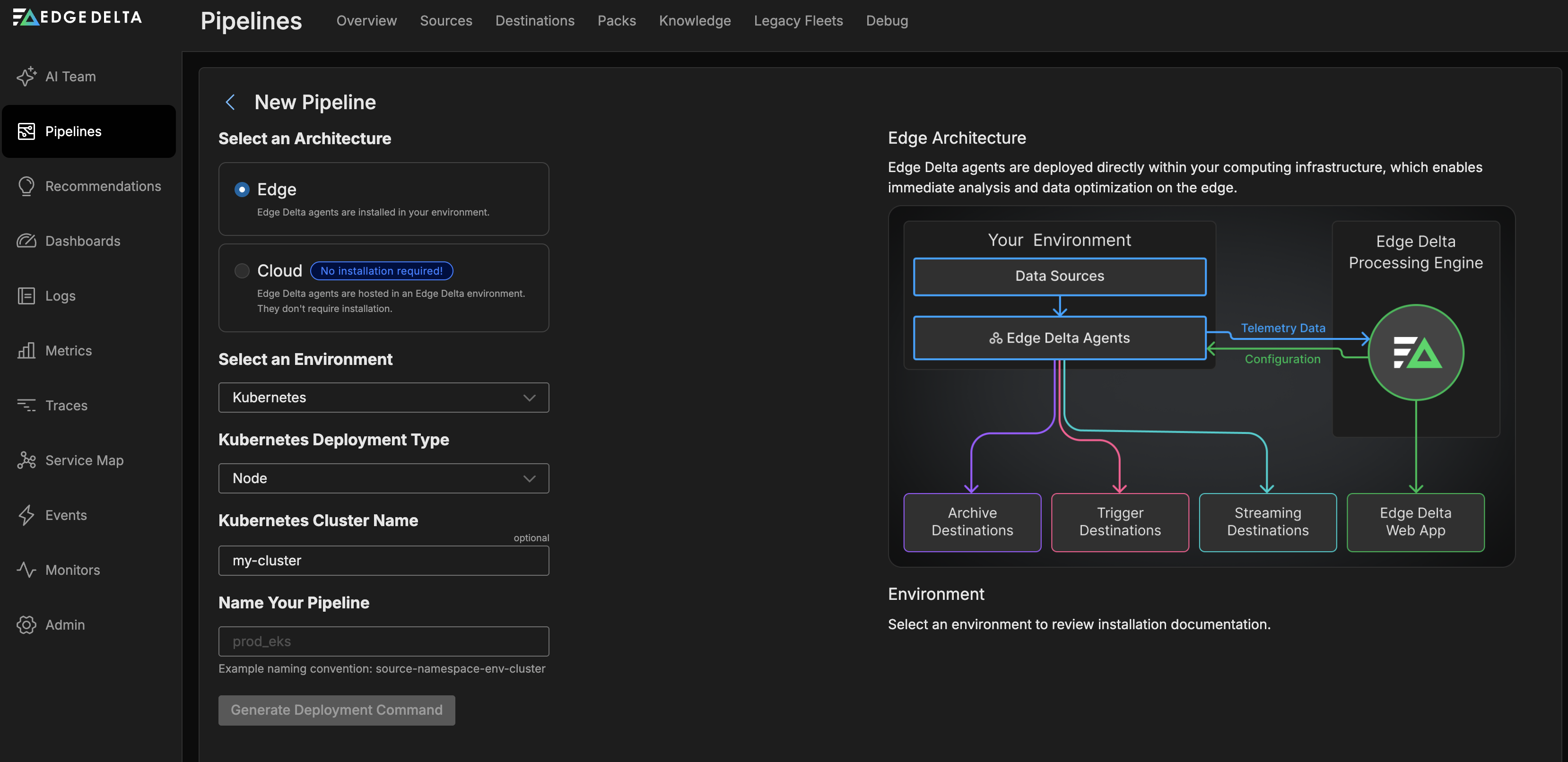The image size is (1568, 762).
Task: Open Service Map node icon
Action: [x=26, y=460]
